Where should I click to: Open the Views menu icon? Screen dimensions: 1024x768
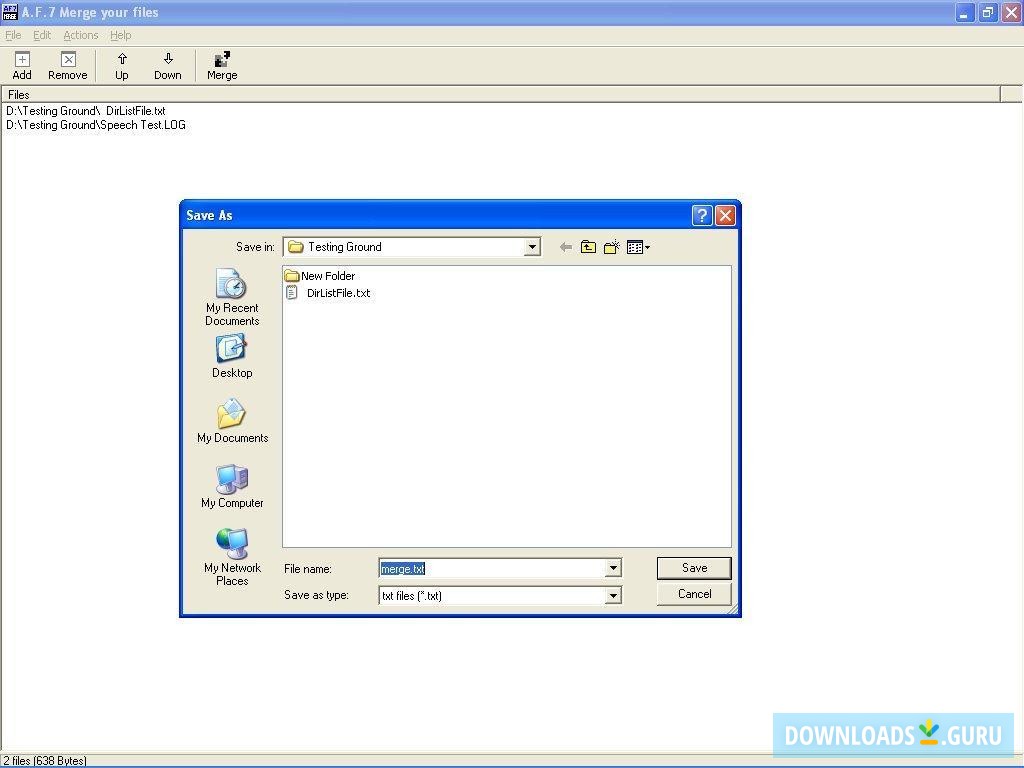click(637, 247)
